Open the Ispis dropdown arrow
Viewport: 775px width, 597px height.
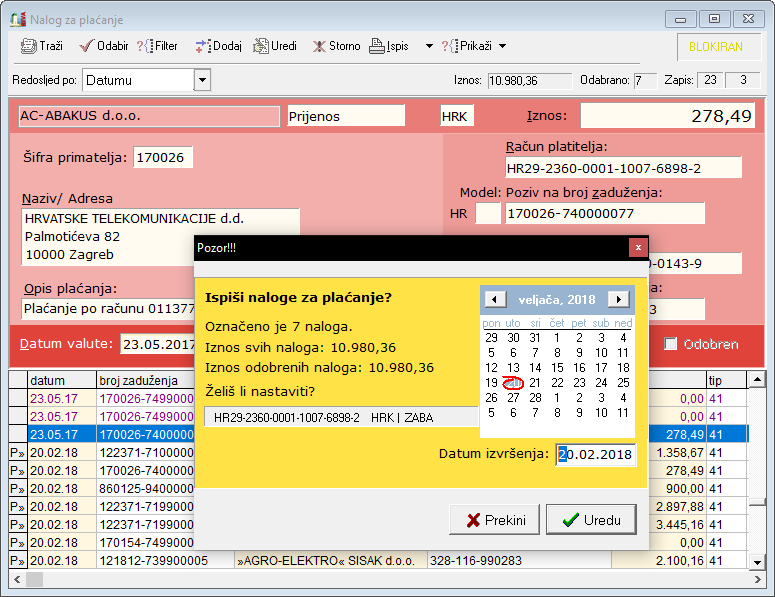click(429, 46)
